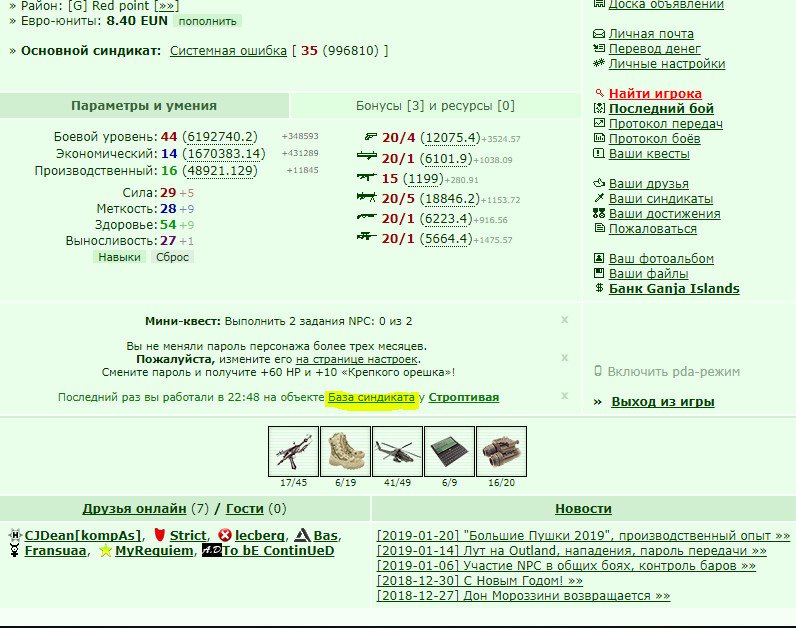Image resolution: width=796 pixels, height=628 pixels.
Task: Open the Гости link
Action: pyautogui.click(x=244, y=509)
